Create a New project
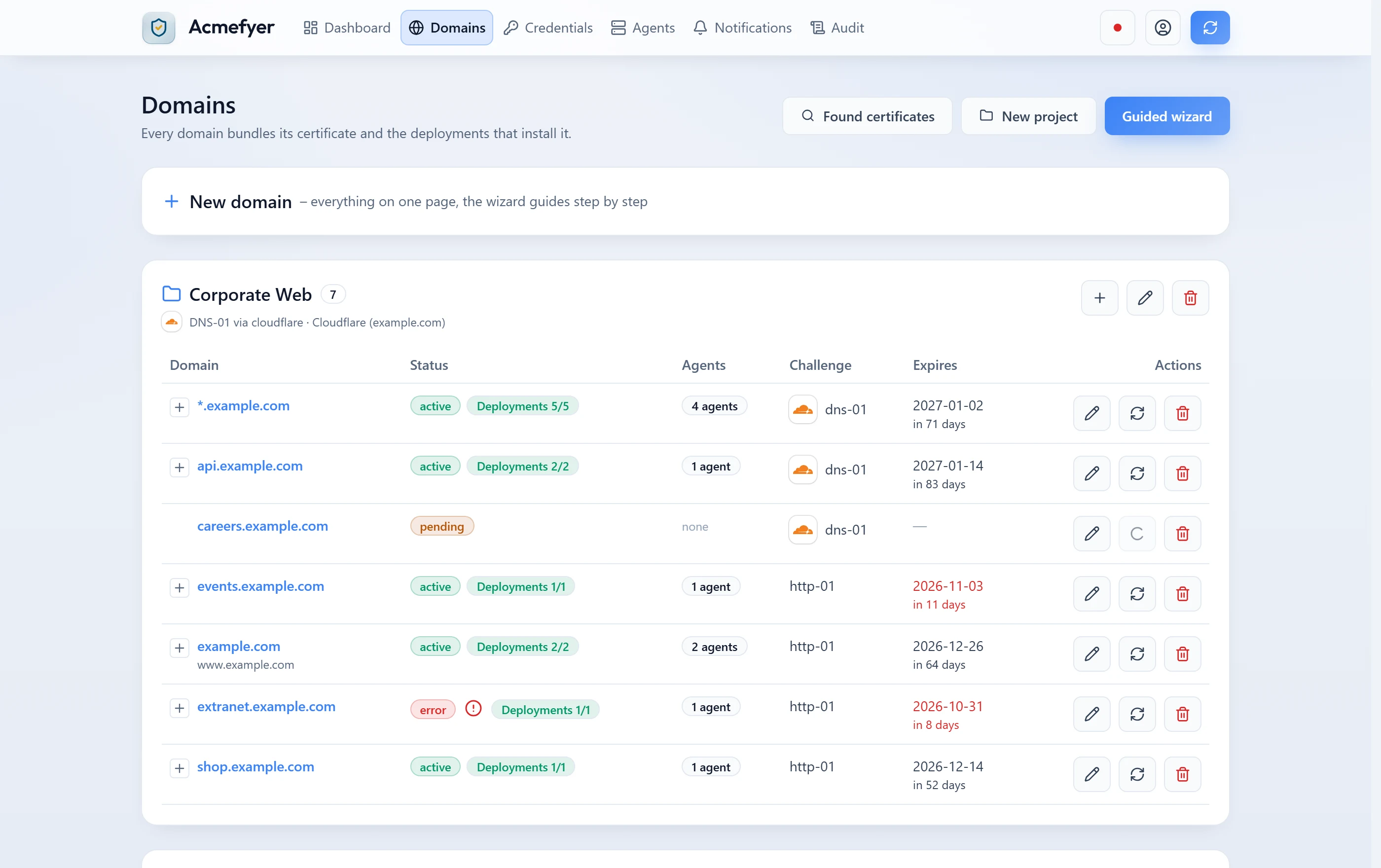1381x868 pixels. [1028, 116]
